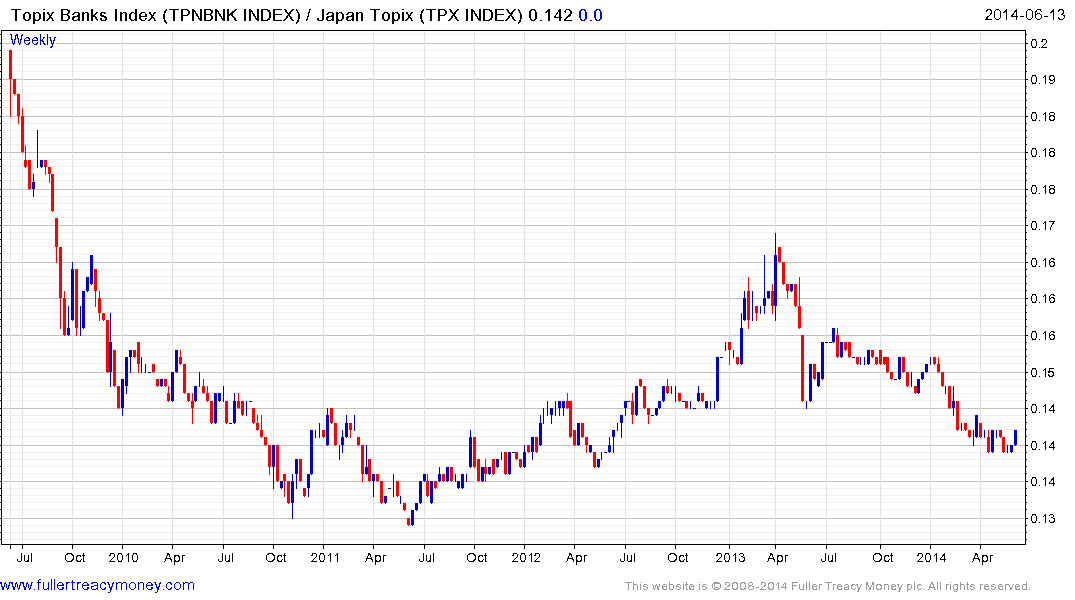Screen dimensions: 1075x600
Task: Click the 'Oct' label just before 2010
Action: [75, 557]
